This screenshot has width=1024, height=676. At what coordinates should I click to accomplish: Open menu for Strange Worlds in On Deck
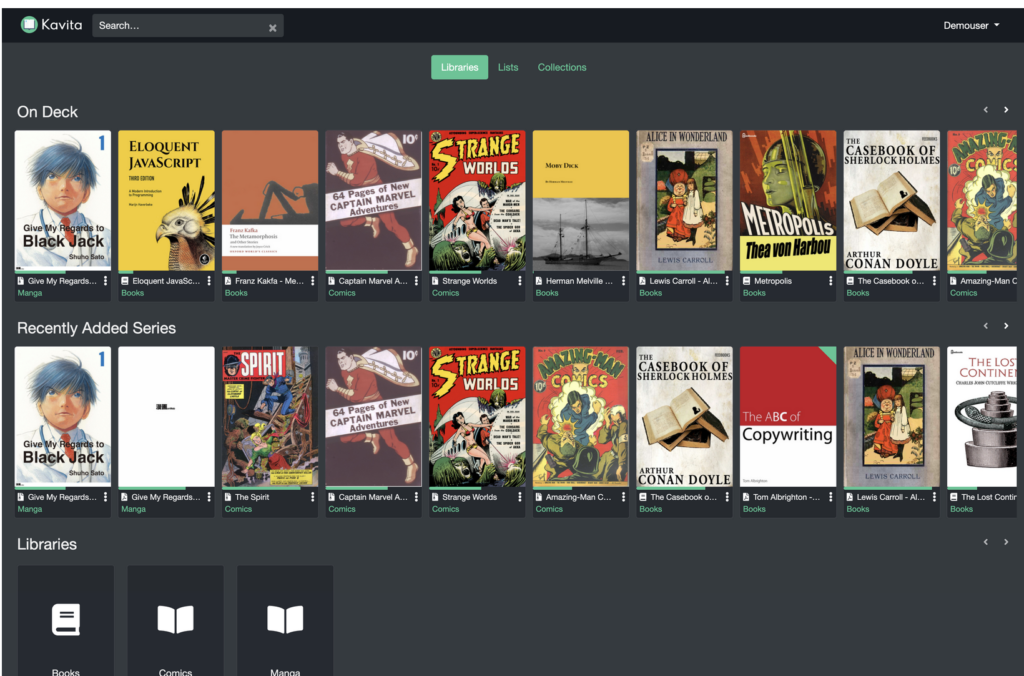point(520,281)
